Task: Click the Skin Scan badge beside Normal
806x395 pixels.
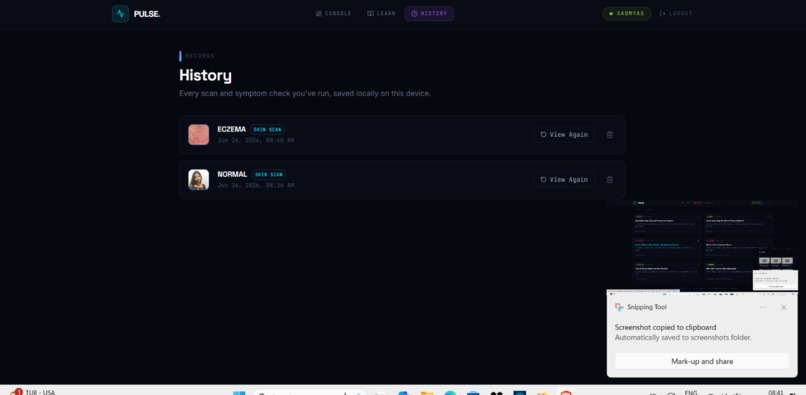Action: click(x=268, y=175)
